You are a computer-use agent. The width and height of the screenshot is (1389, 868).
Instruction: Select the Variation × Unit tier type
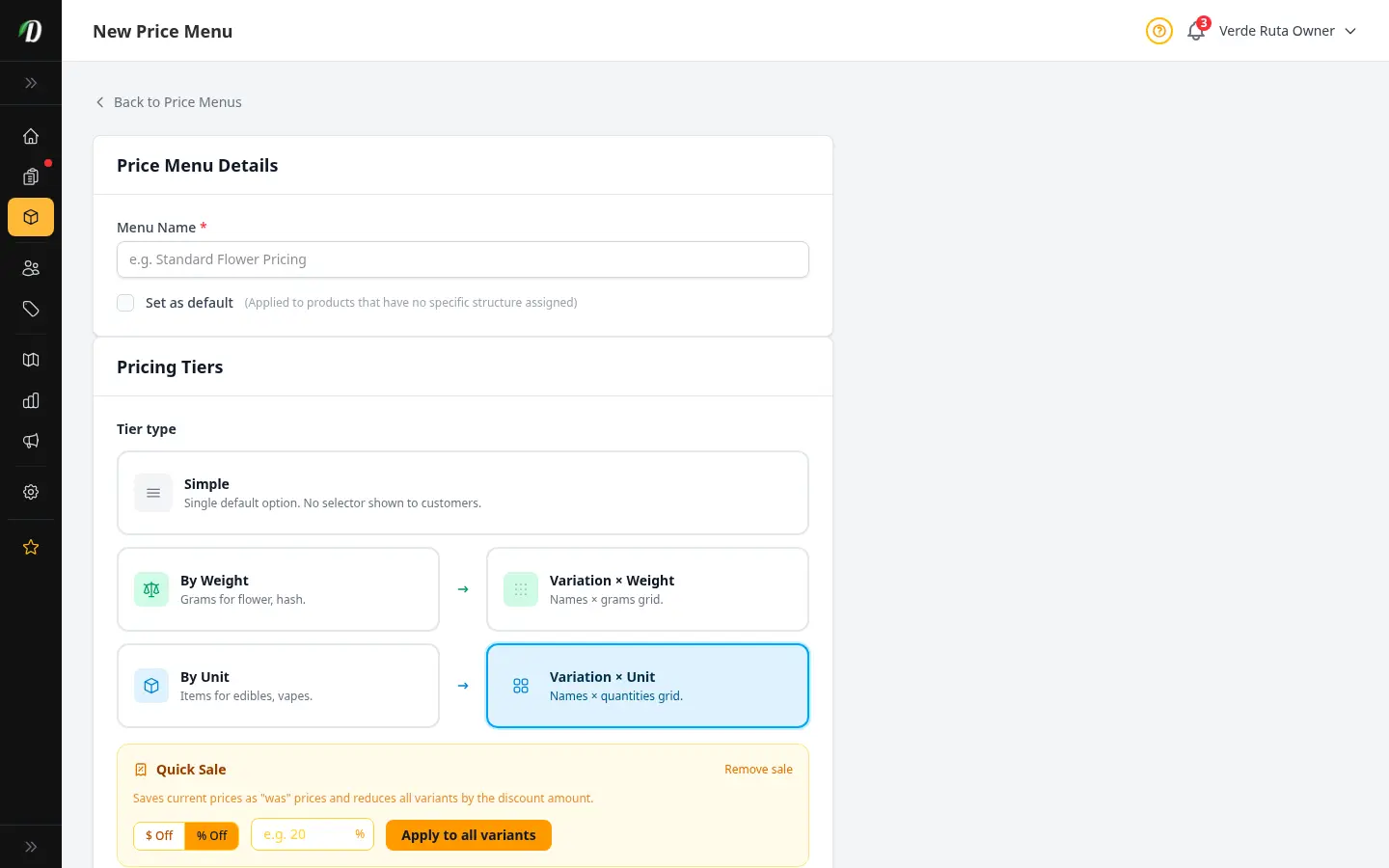[647, 686]
